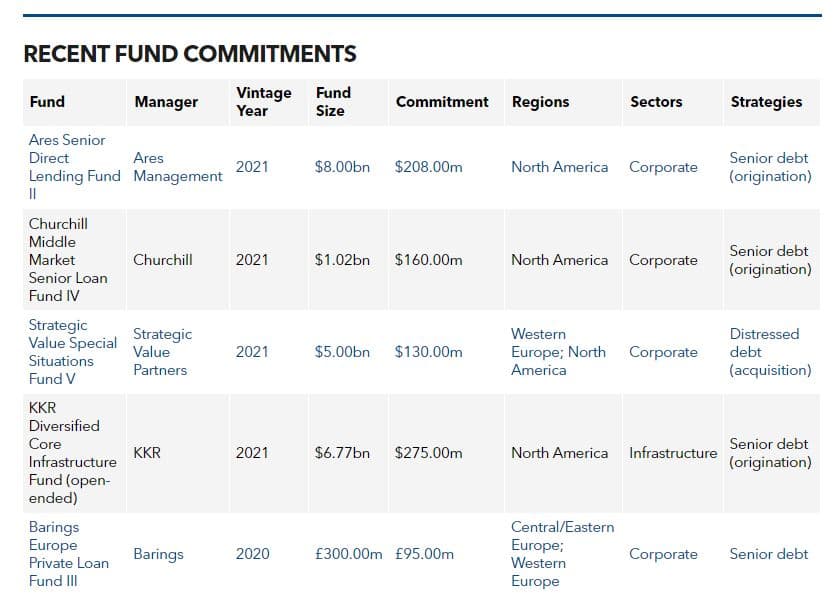Click Senior debt (origination) in the KKR row
The image size is (838, 613).
[x=770, y=453]
